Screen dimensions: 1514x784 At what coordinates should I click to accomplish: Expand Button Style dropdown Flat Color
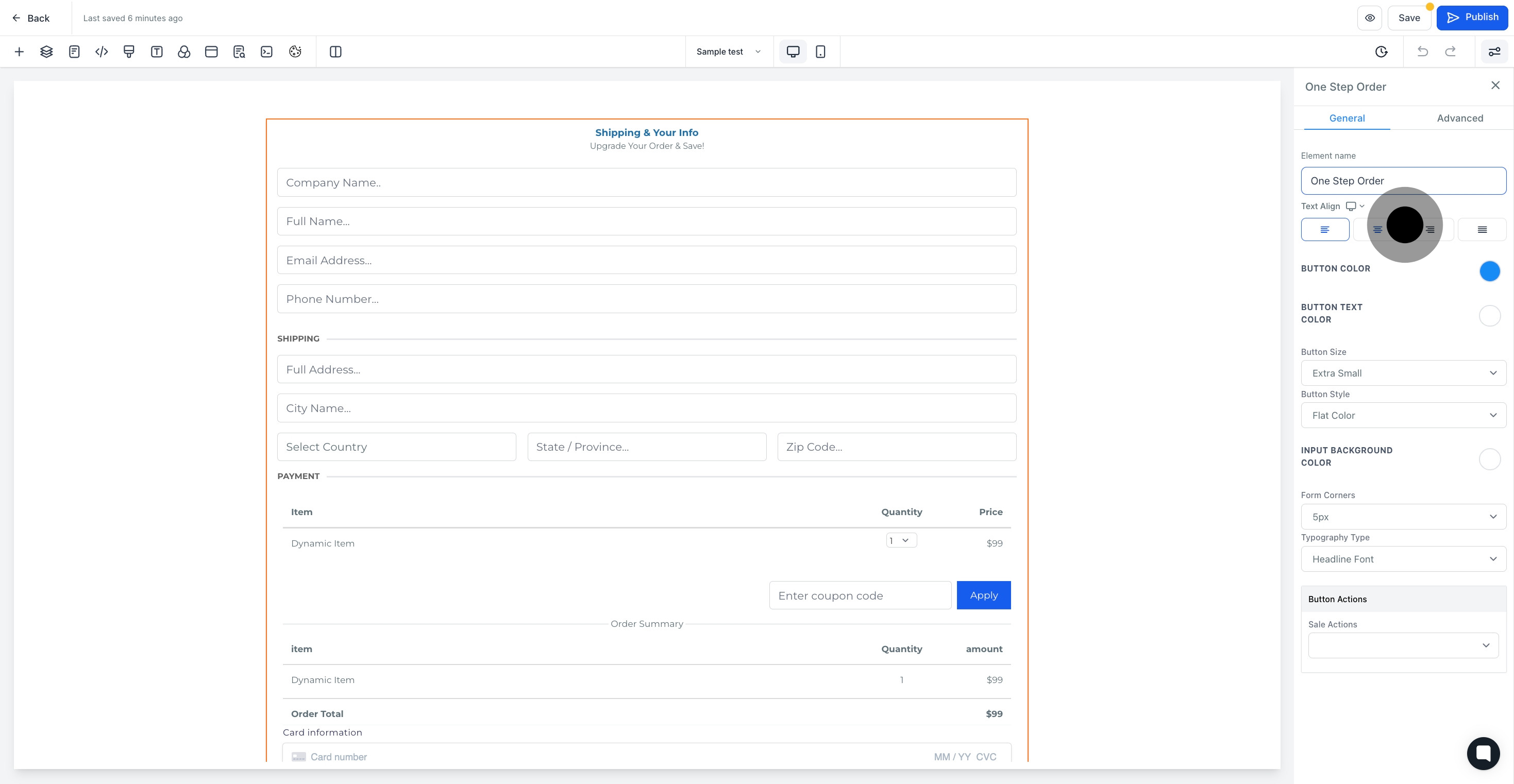1403,416
